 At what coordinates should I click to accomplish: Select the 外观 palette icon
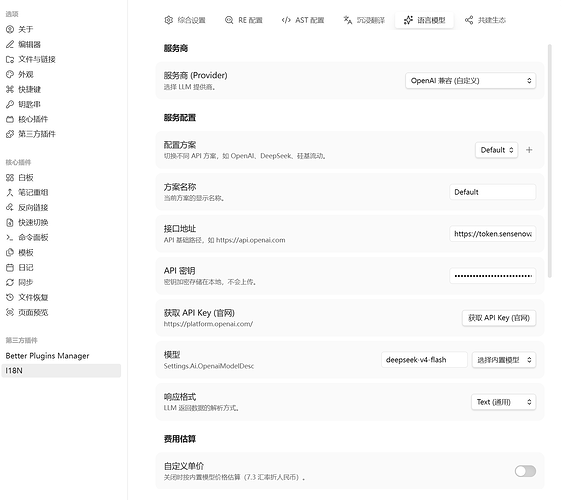[10, 74]
